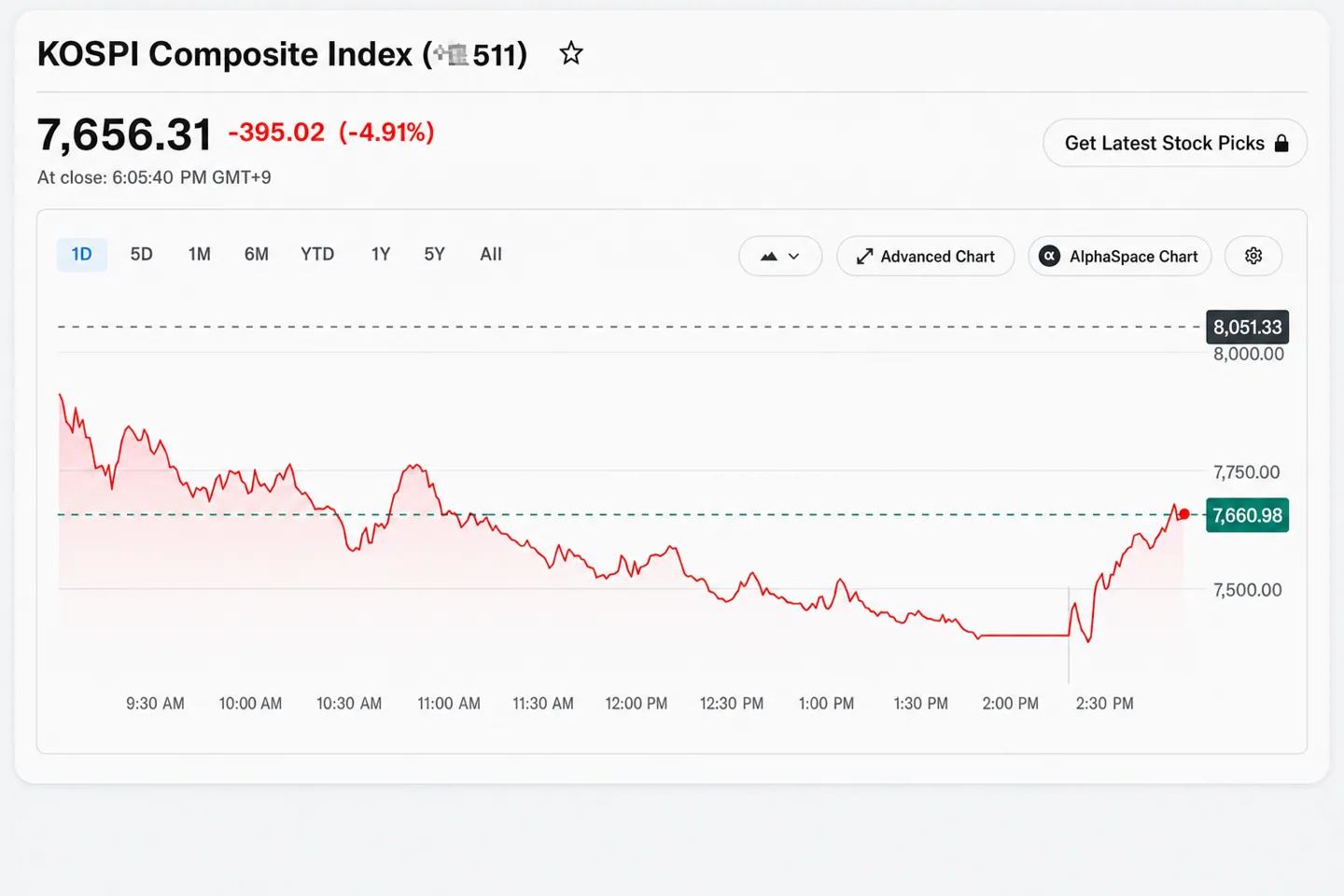The width and height of the screenshot is (1344, 896).
Task: Click the at close timestamp text
Action: 154,177
